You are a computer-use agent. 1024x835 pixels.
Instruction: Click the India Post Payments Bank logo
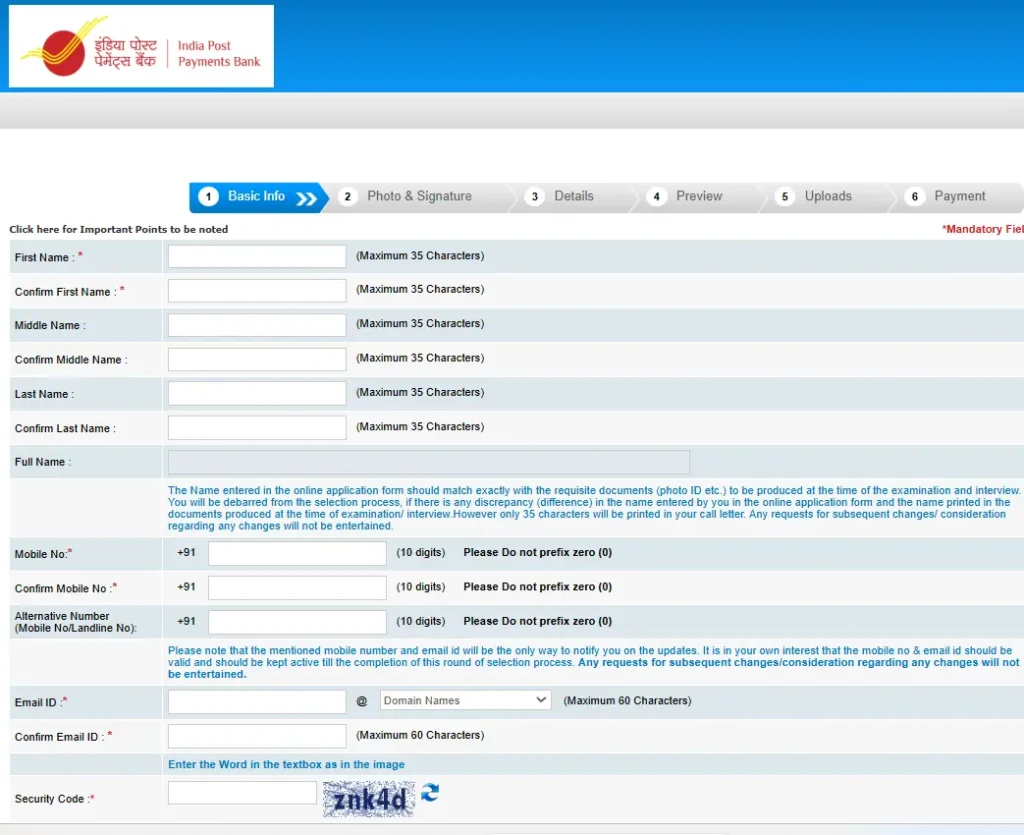pyautogui.click(x=141, y=46)
